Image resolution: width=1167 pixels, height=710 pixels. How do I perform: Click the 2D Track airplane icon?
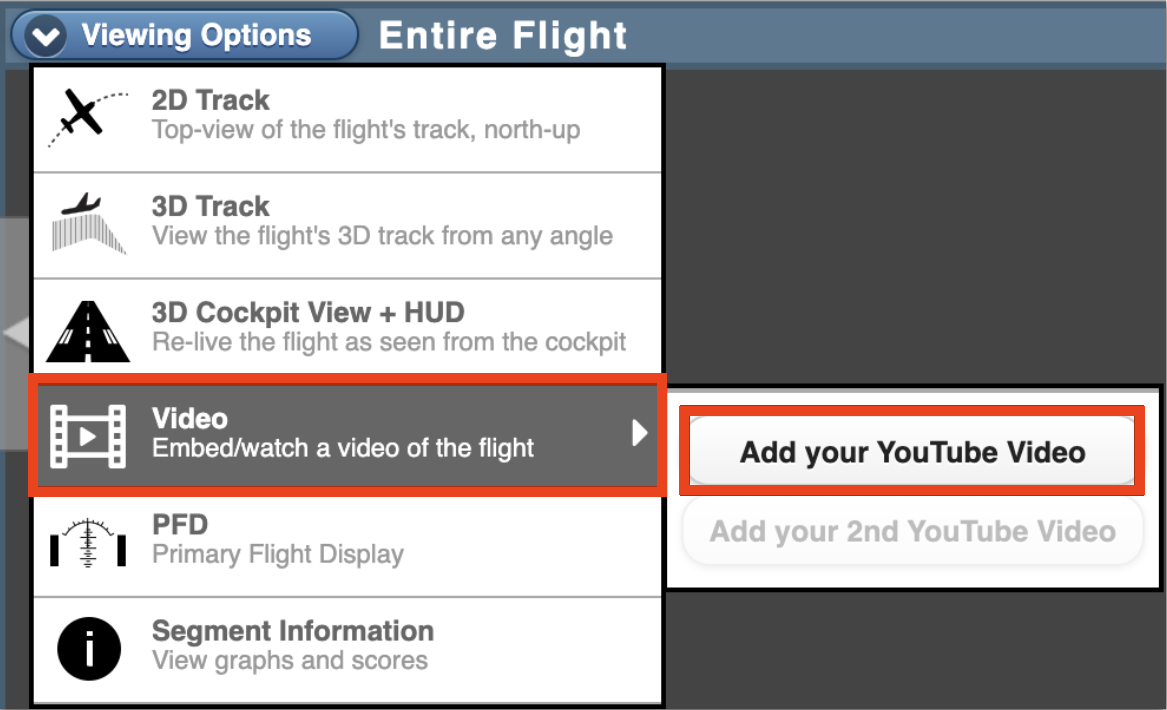(x=88, y=117)
